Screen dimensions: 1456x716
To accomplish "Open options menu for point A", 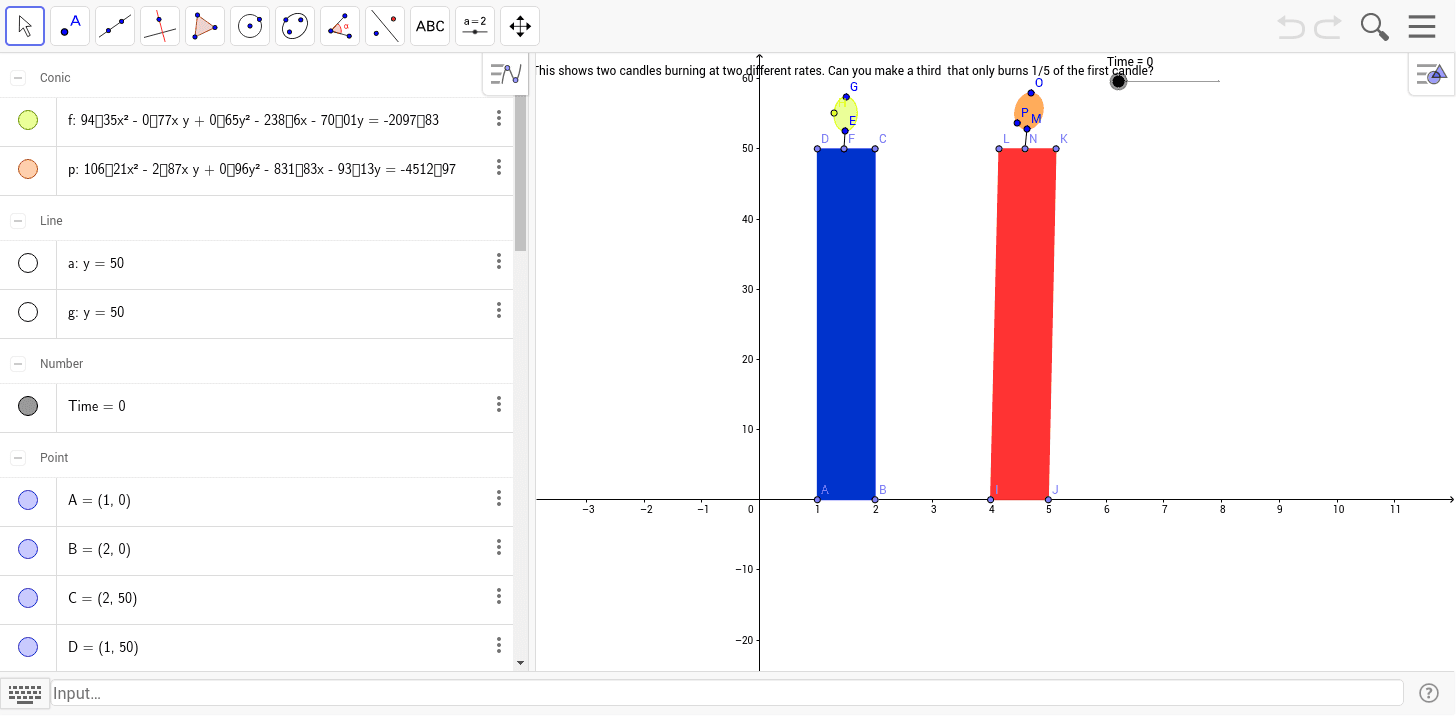I will [x=499, y=498].
